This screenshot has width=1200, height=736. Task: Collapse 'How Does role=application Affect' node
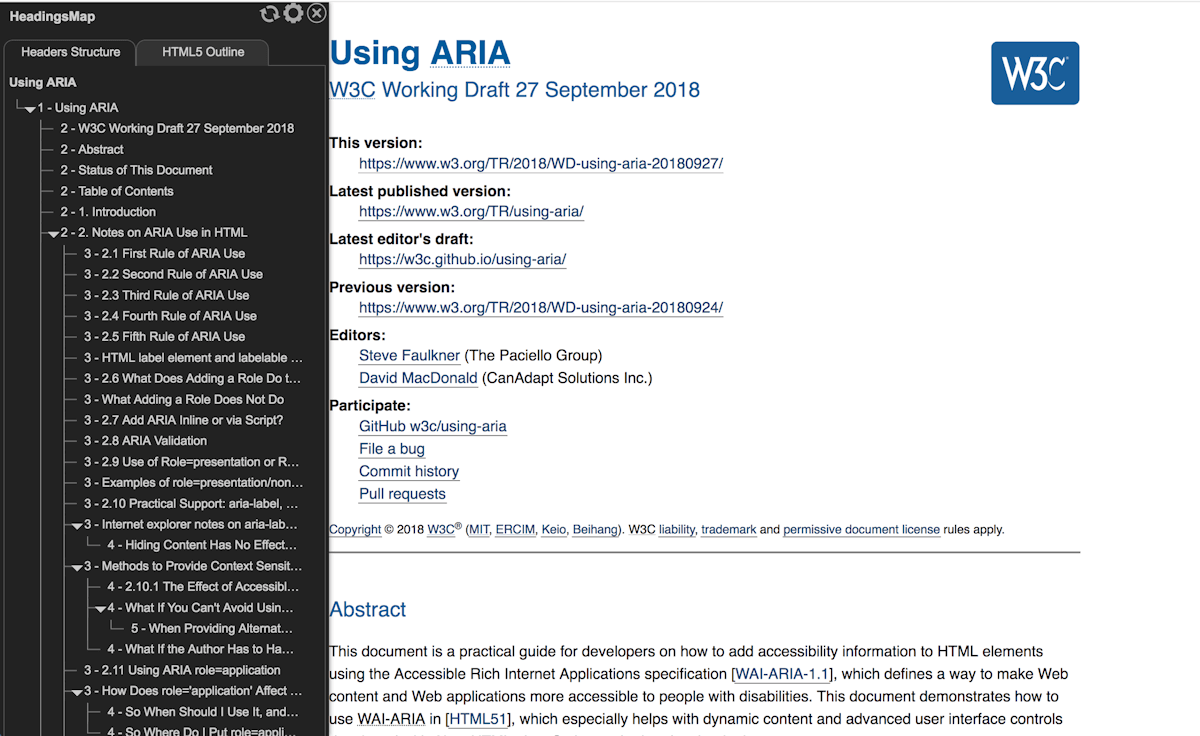(x=77, y=692)
